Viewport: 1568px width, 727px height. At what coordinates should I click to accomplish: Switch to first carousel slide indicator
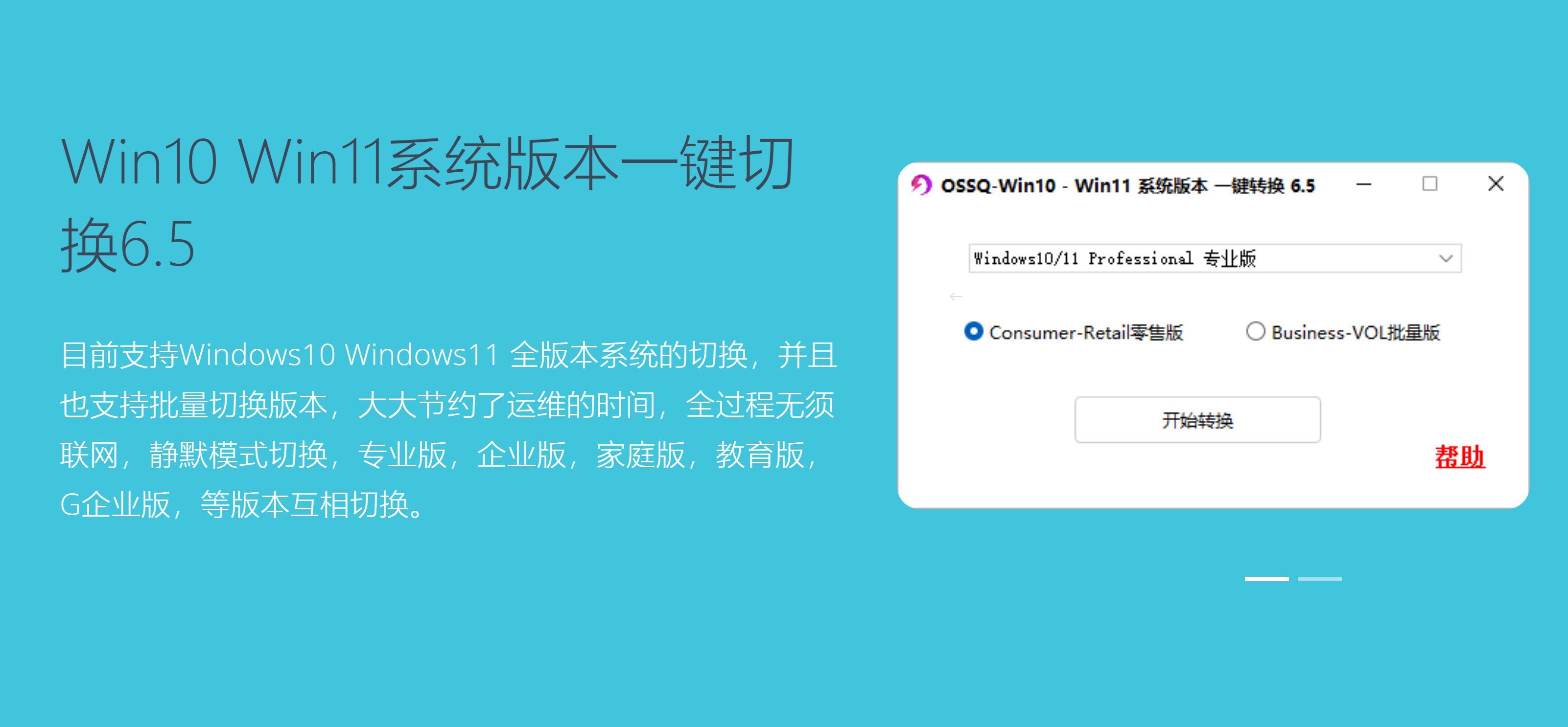pyautogui.click(x=1266, y=579)
